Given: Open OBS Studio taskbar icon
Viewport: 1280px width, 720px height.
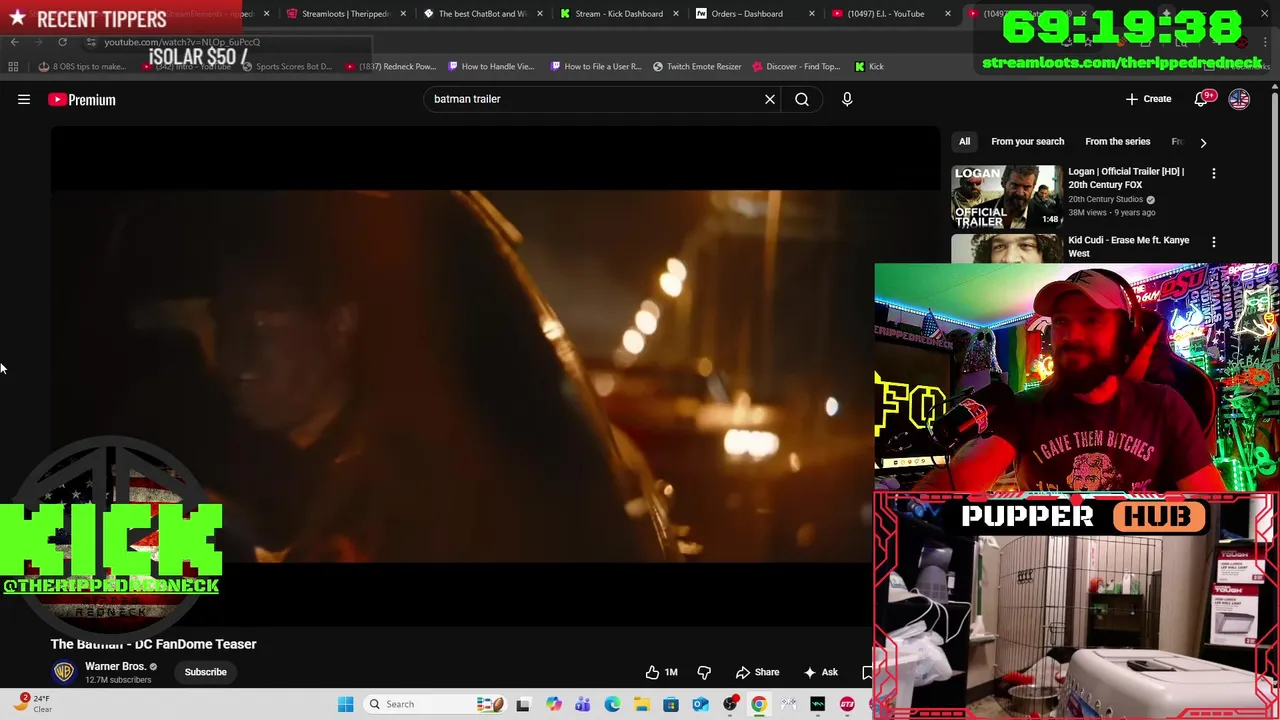Looking at the screenshot, I should coord(730,704).
